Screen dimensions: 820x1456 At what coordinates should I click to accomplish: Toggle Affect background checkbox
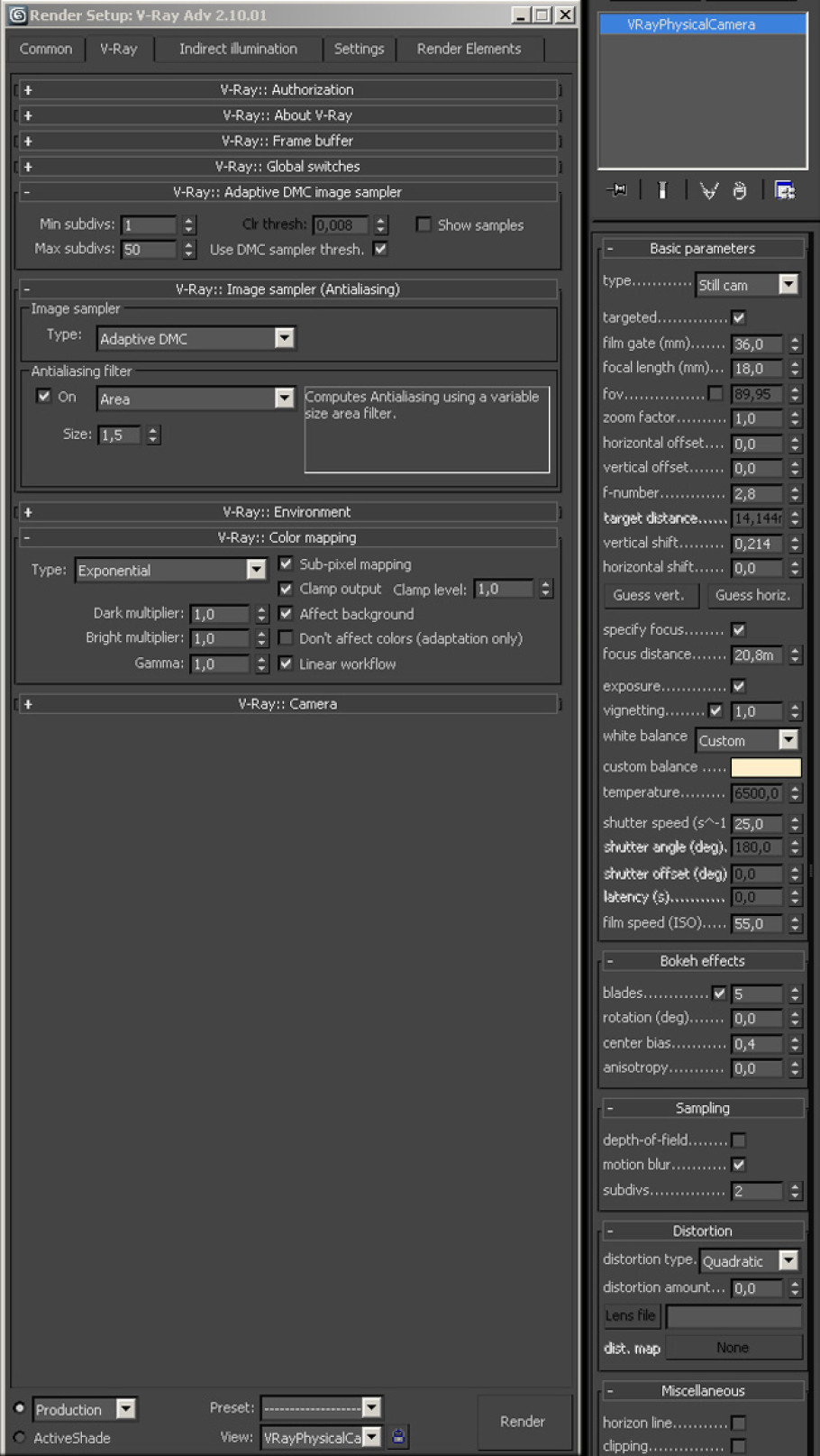286,614
